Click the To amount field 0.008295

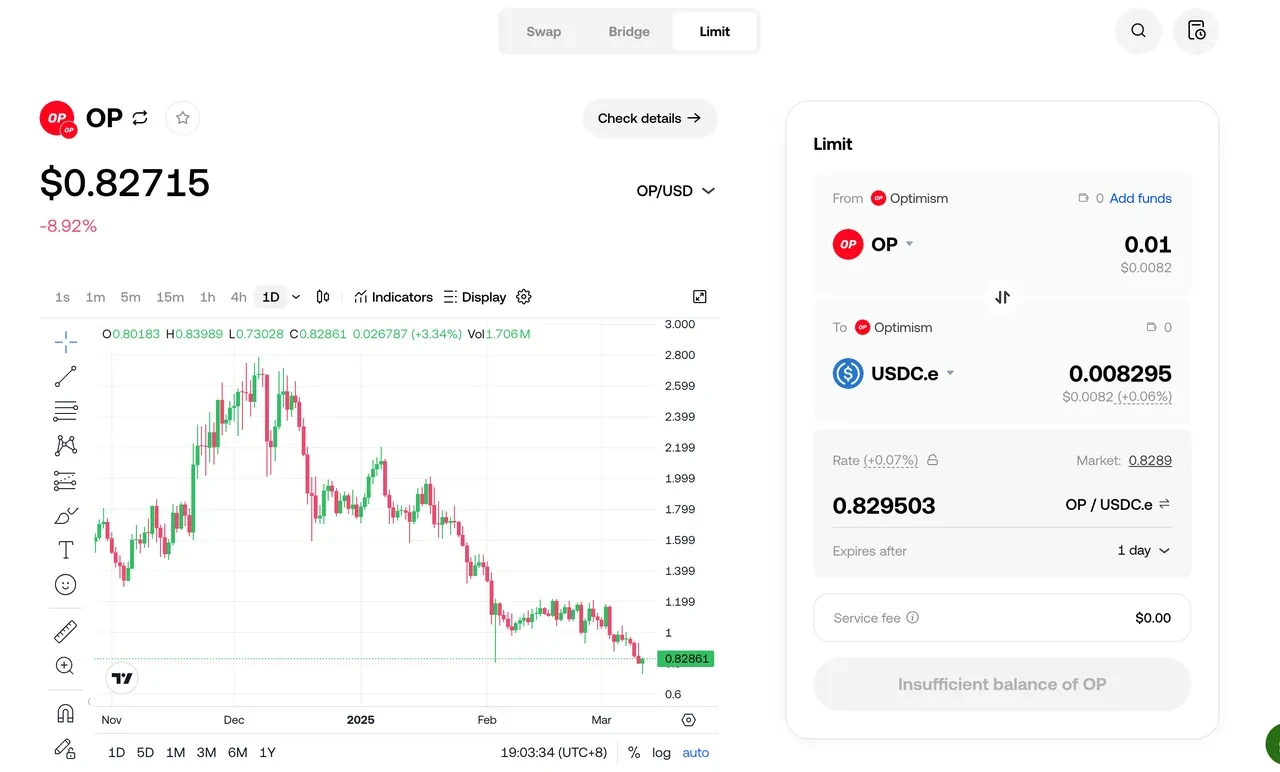[x=1120, y=374]
